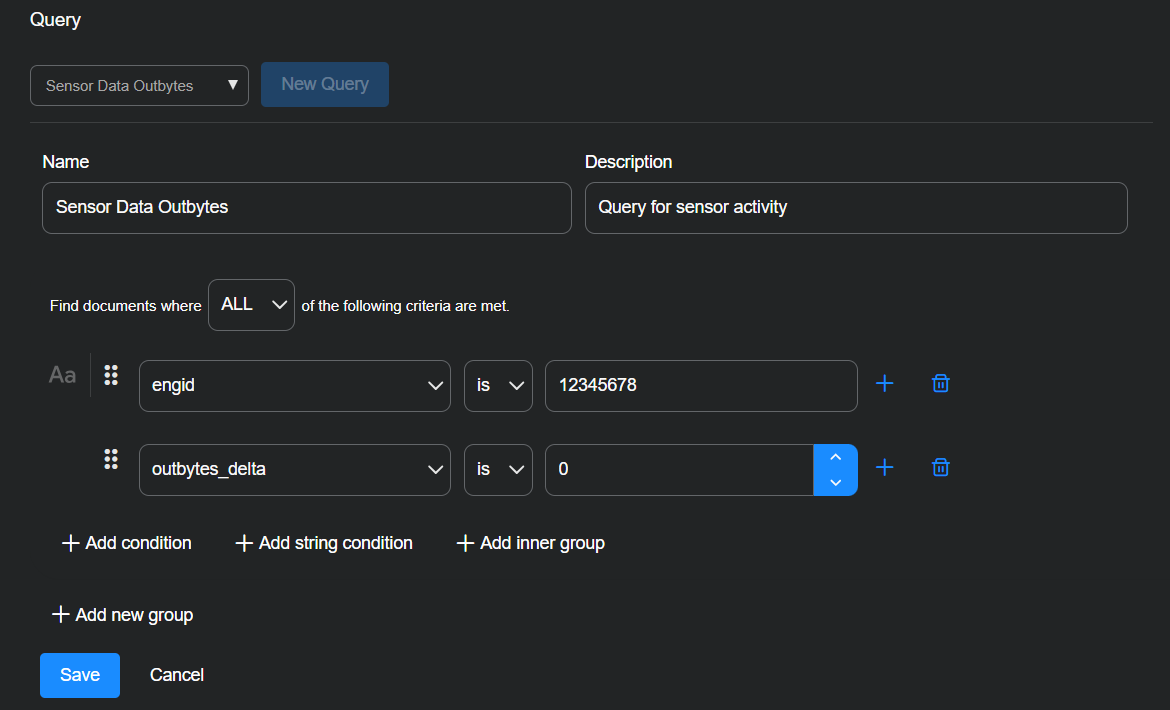Toggle the Aa case sensitivity icon
1170x710 pixels.
point(62,375)
